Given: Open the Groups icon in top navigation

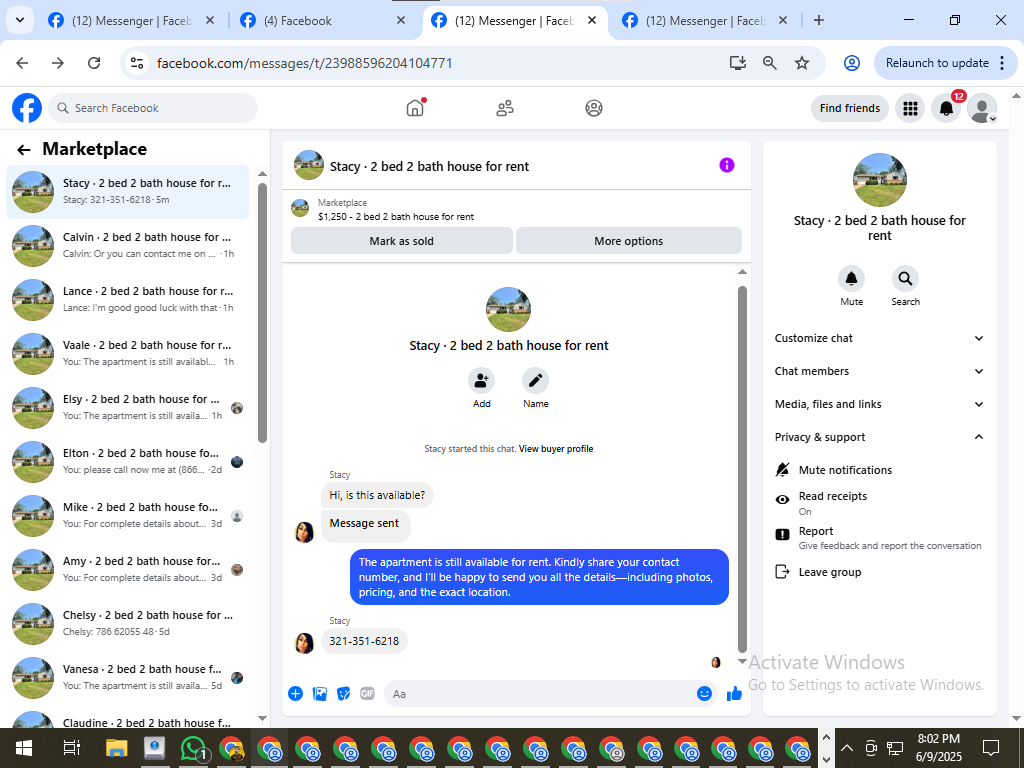Looking at the screenshot, I should [x=594, y=108].
